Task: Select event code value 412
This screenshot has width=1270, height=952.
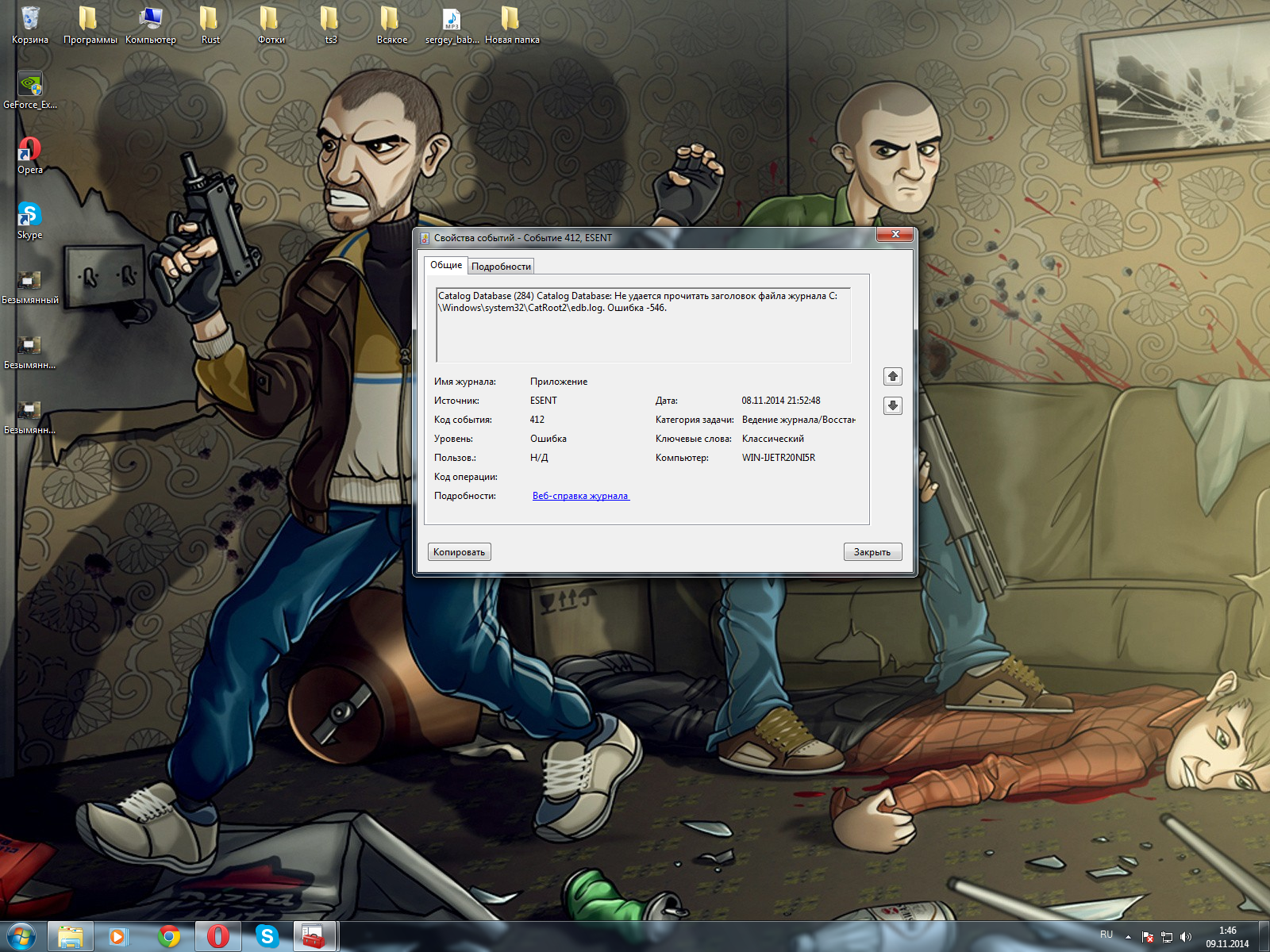Action: pos(537,420)
